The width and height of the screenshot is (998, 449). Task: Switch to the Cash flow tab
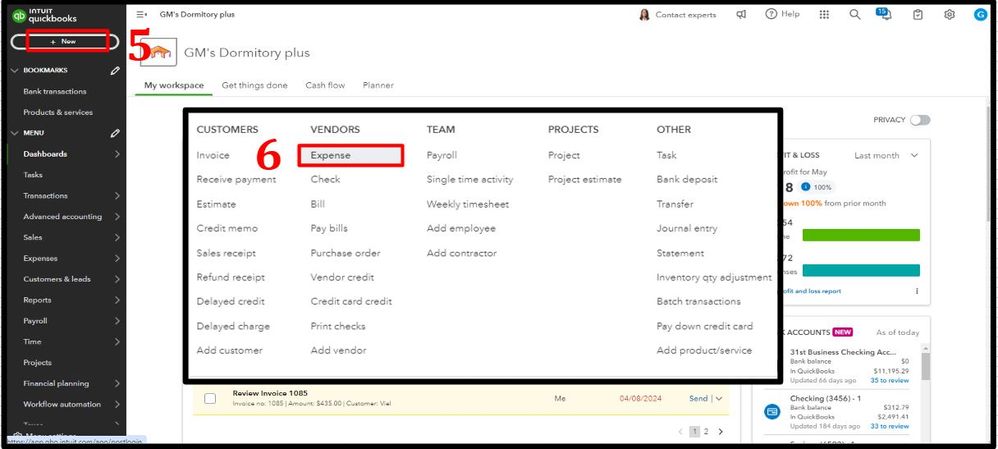(x=325, y=85)
